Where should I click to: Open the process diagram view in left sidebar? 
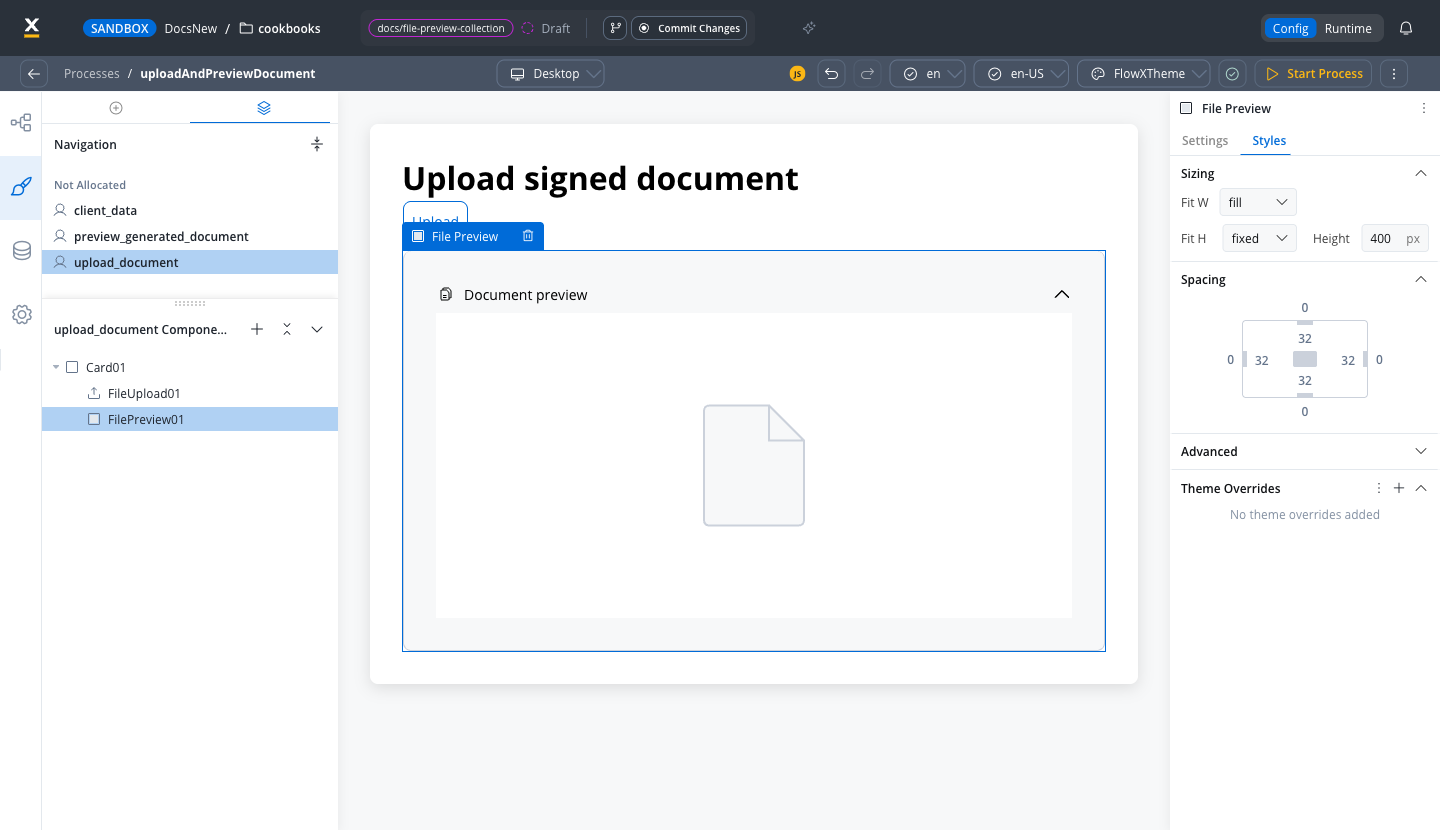pos(21,123)
